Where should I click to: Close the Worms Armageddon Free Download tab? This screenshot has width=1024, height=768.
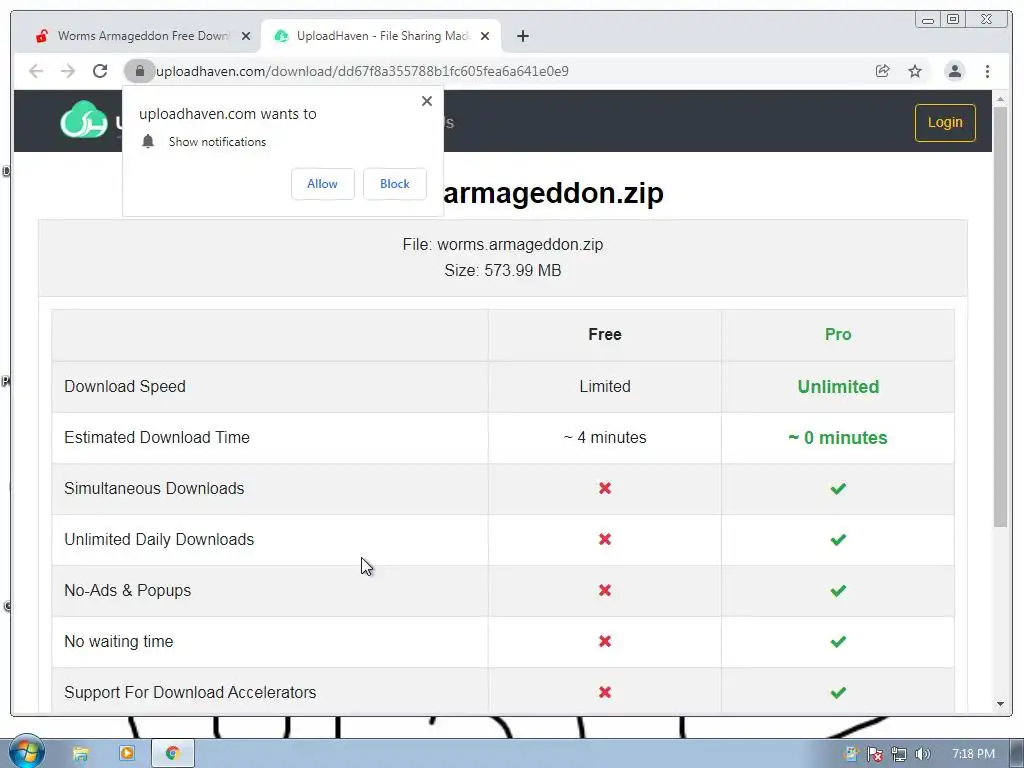tap(246, 36)
